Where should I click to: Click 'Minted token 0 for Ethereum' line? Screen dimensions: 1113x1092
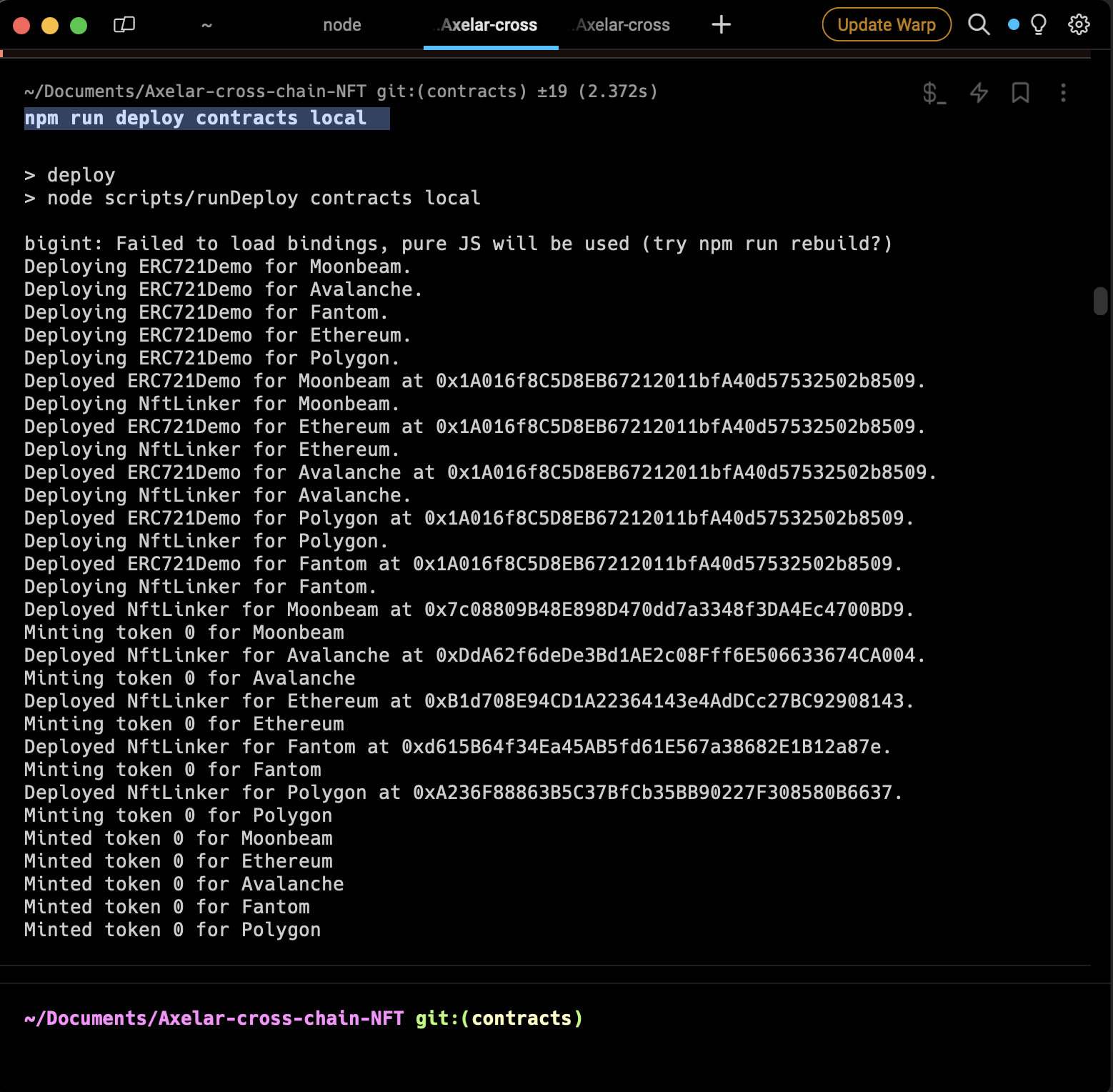pos(179,861)
